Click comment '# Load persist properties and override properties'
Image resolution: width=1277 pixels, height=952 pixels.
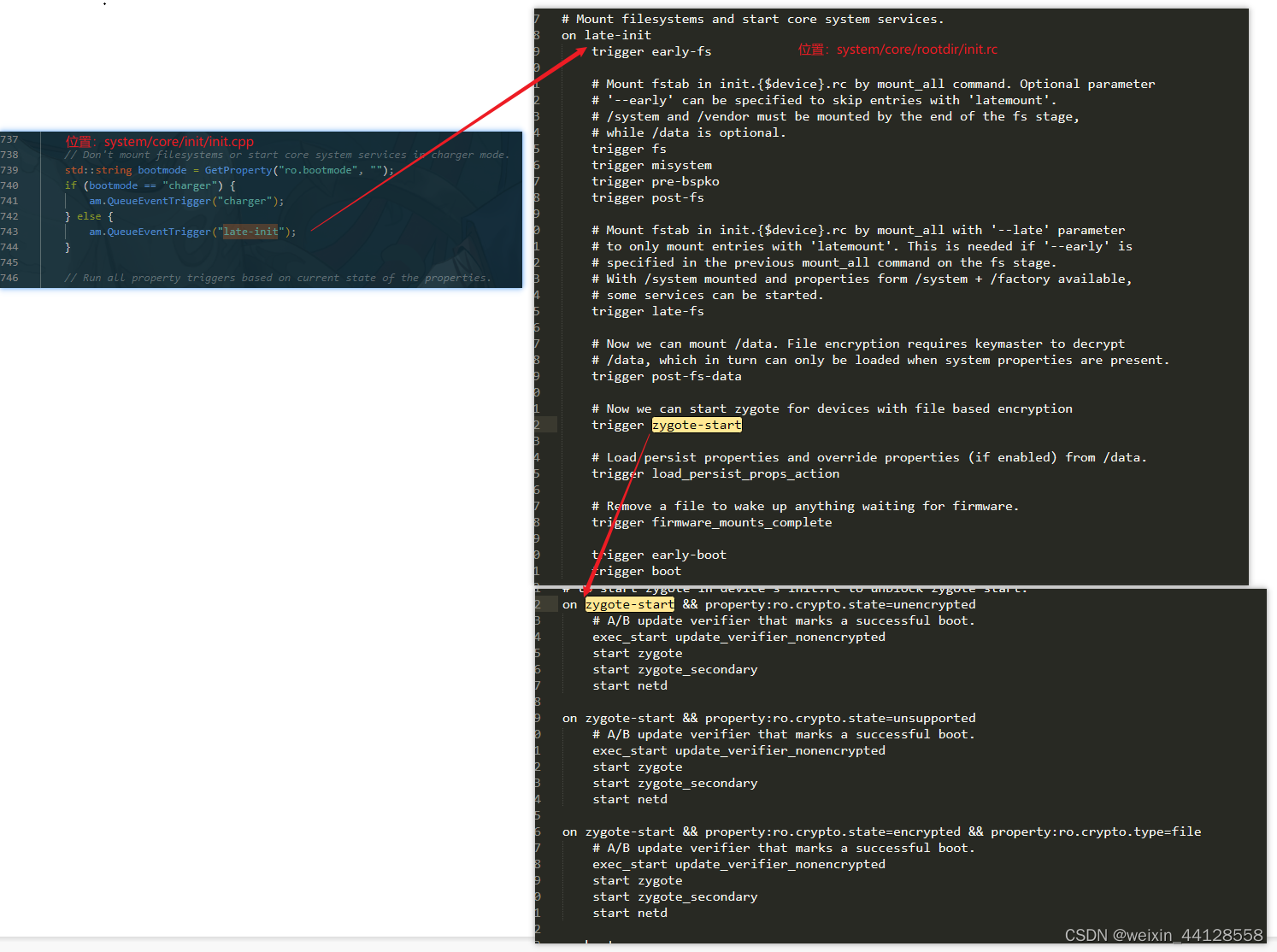pyautogui.click(x=869, y=457)
